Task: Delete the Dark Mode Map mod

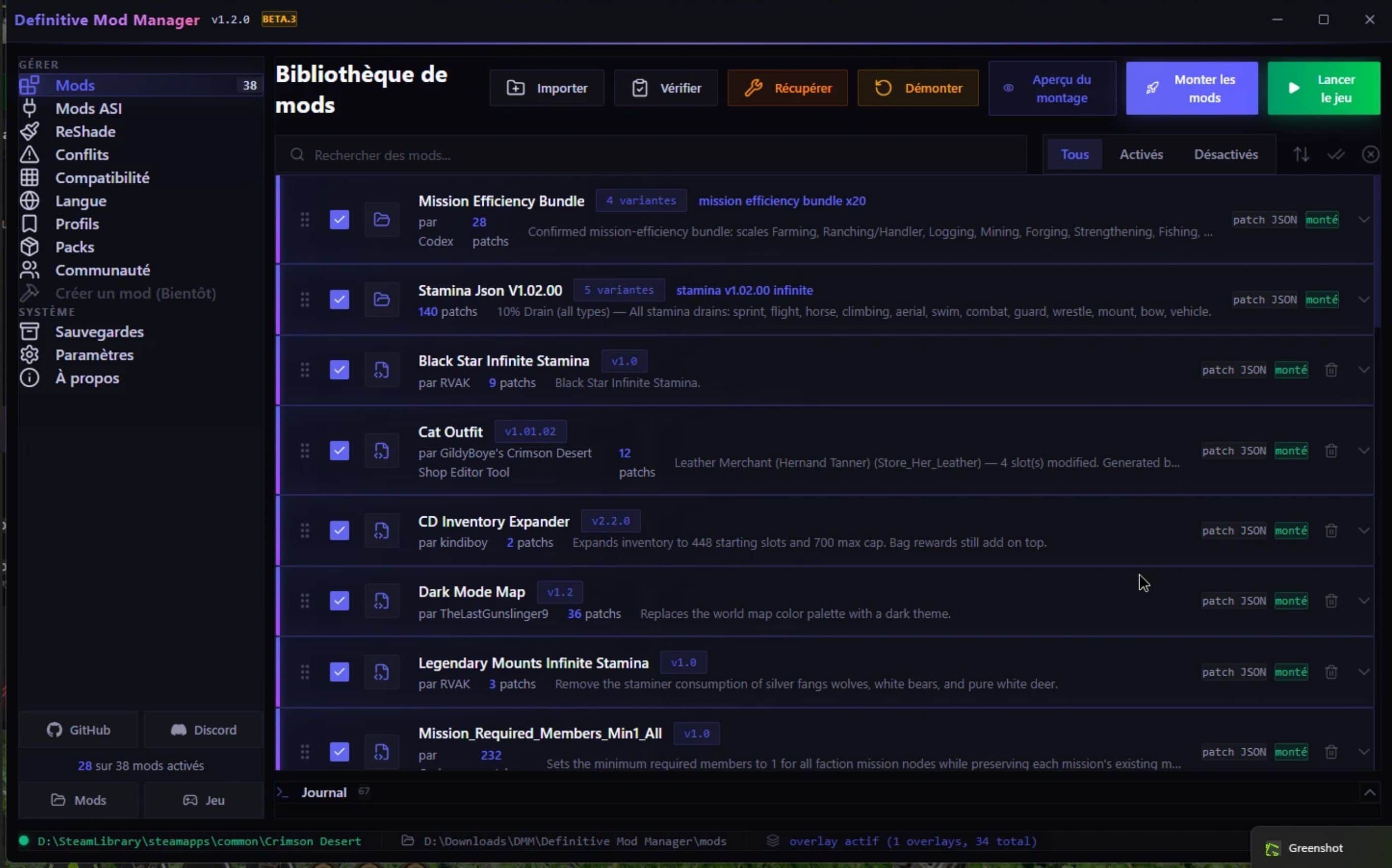Action: [1331, 600]
